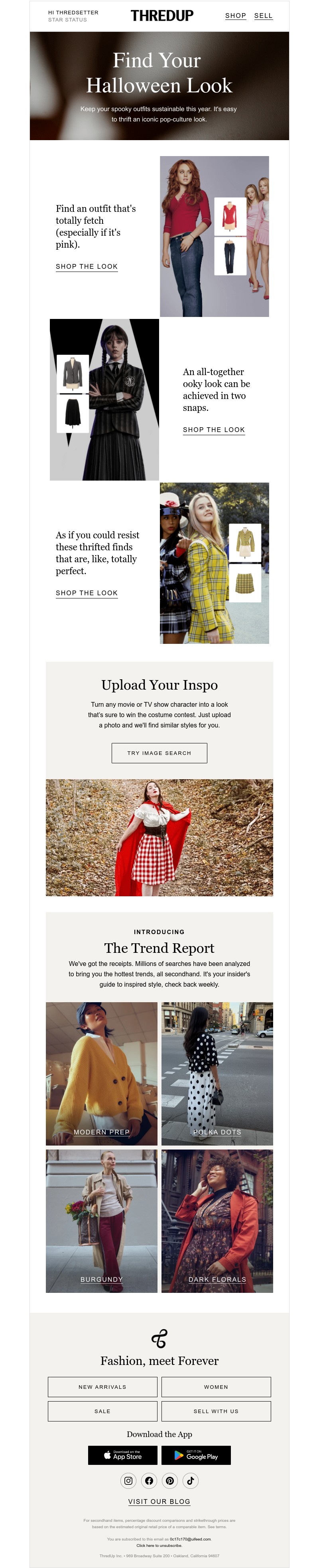Open the Pinterest social icon

(169, 1480)
